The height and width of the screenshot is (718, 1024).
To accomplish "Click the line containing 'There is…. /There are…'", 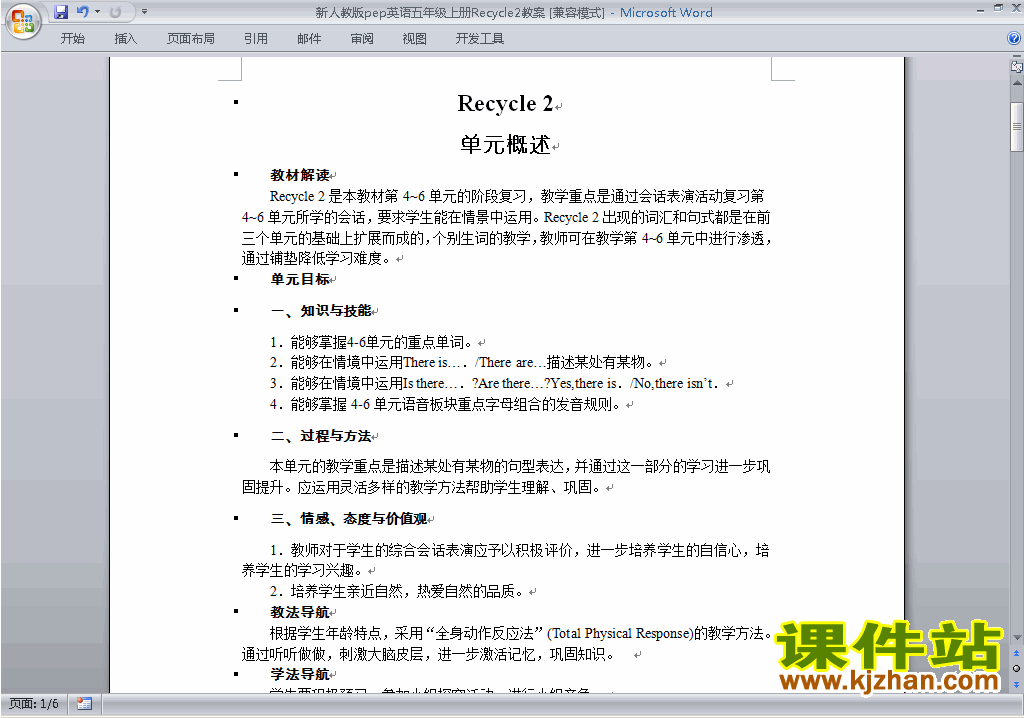I will click(x=462, y=363).
